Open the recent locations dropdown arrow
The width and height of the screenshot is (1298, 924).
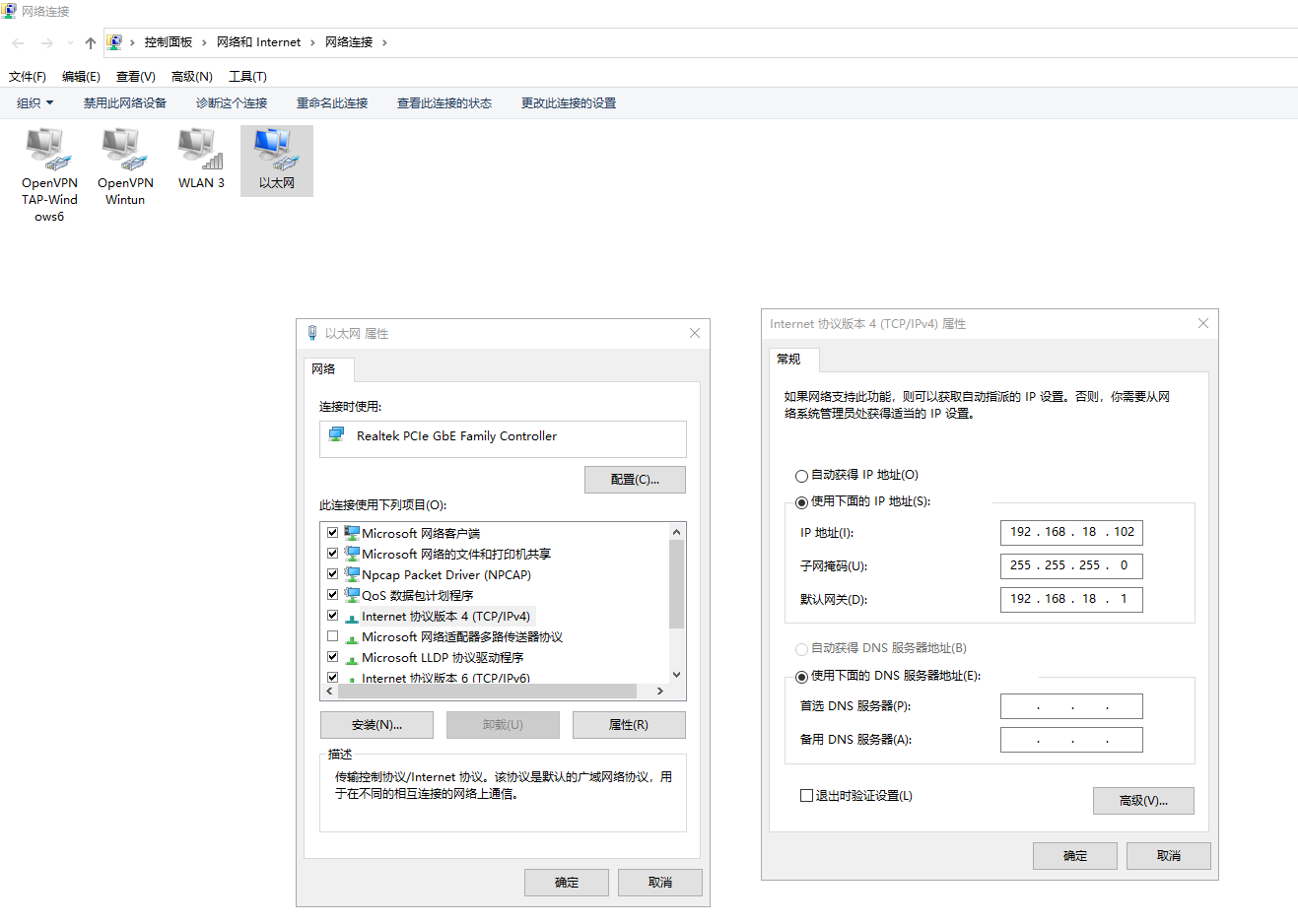(70, 42)
